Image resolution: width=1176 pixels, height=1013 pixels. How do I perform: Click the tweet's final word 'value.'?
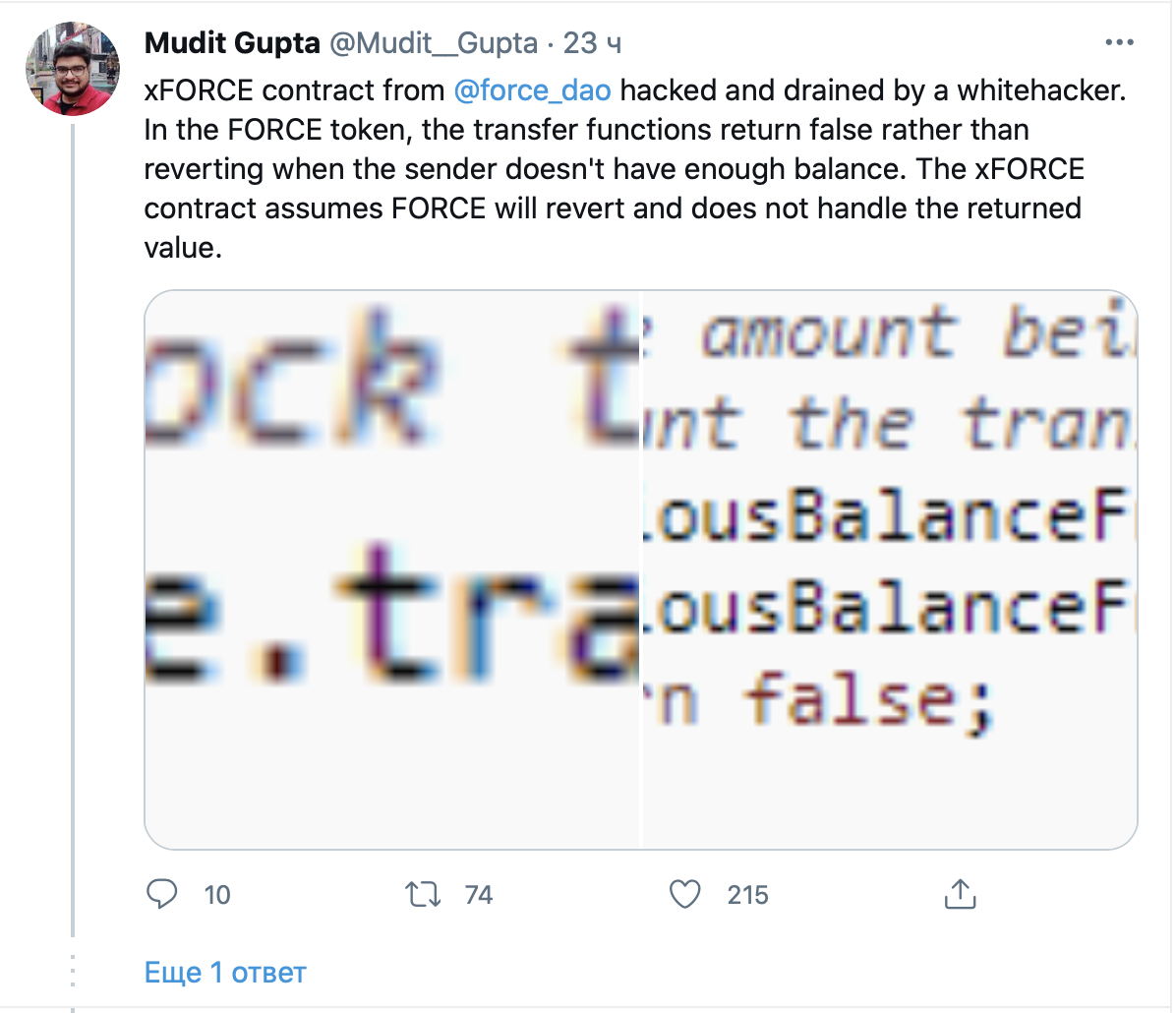[x=183, y=248]
